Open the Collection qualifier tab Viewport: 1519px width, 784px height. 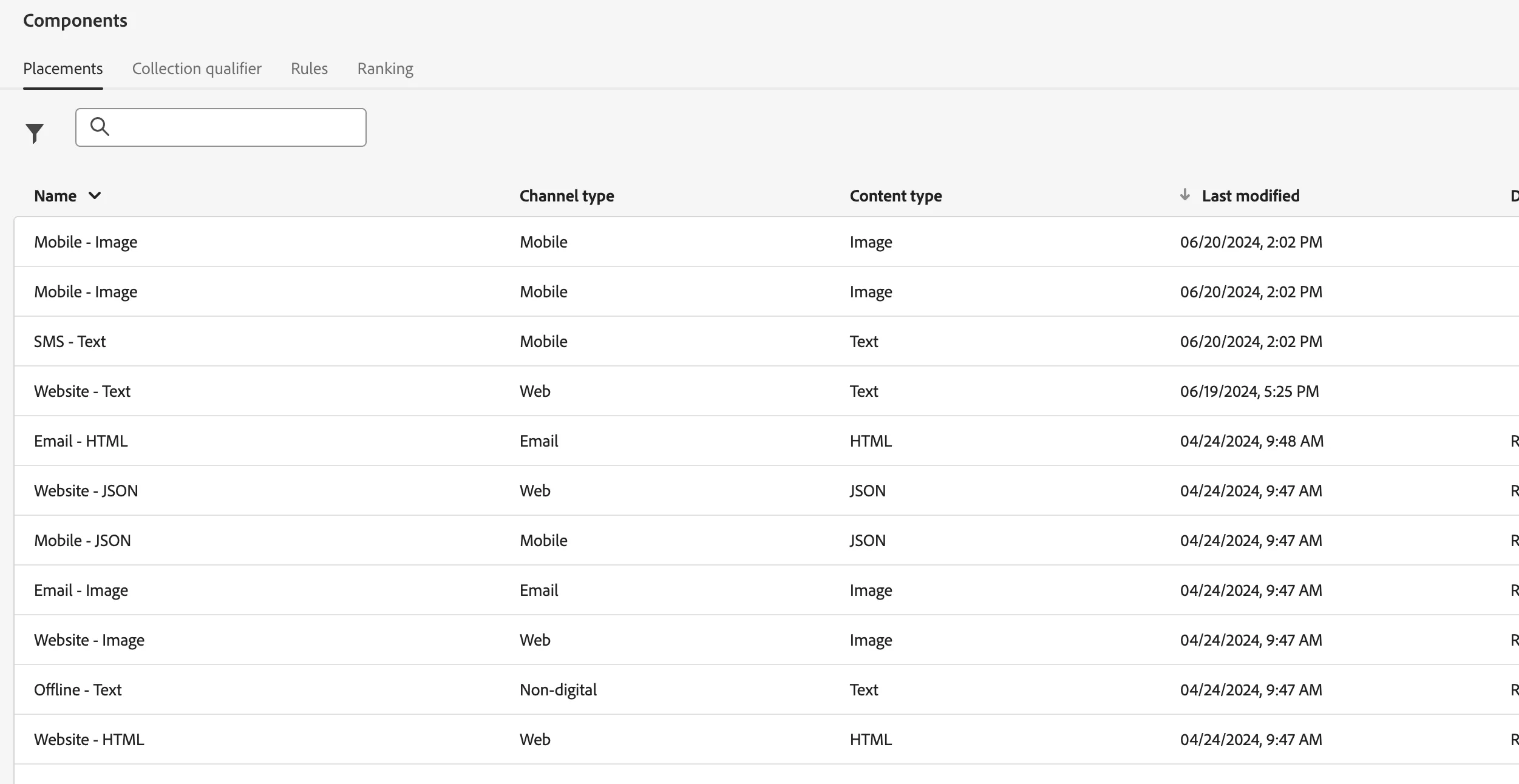point(197,69)
